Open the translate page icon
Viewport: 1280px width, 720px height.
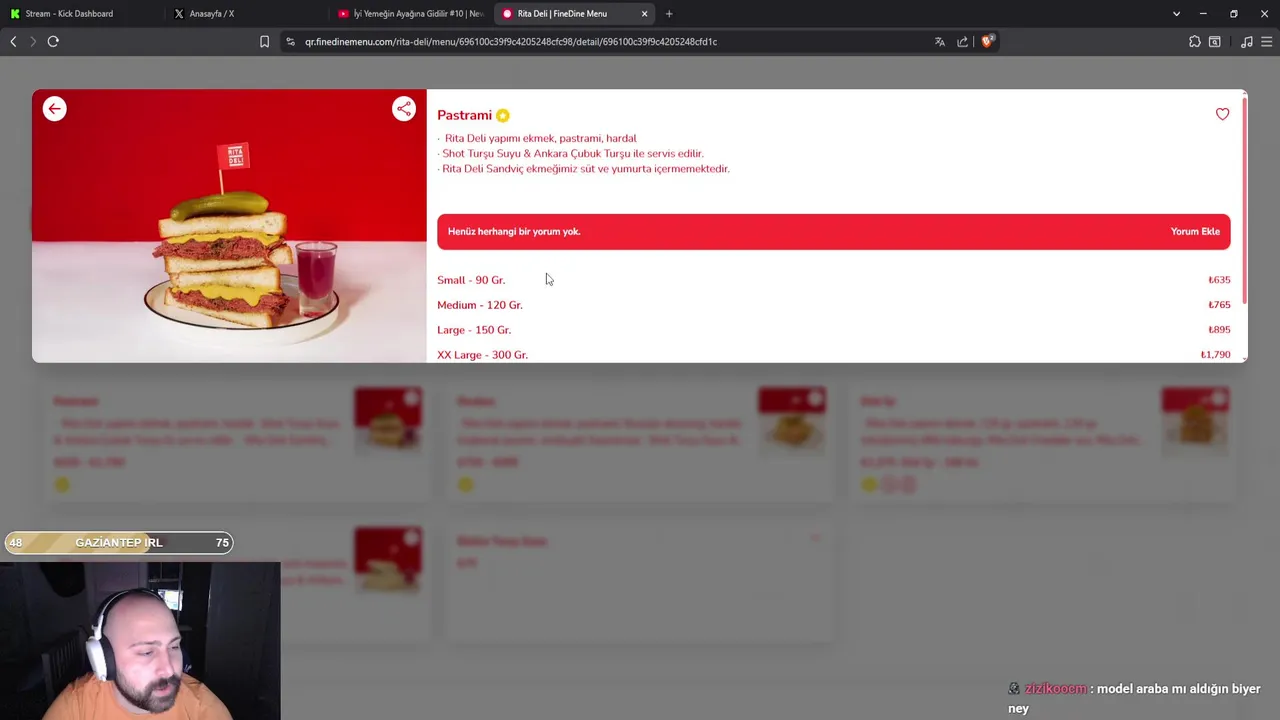(940, 41)
